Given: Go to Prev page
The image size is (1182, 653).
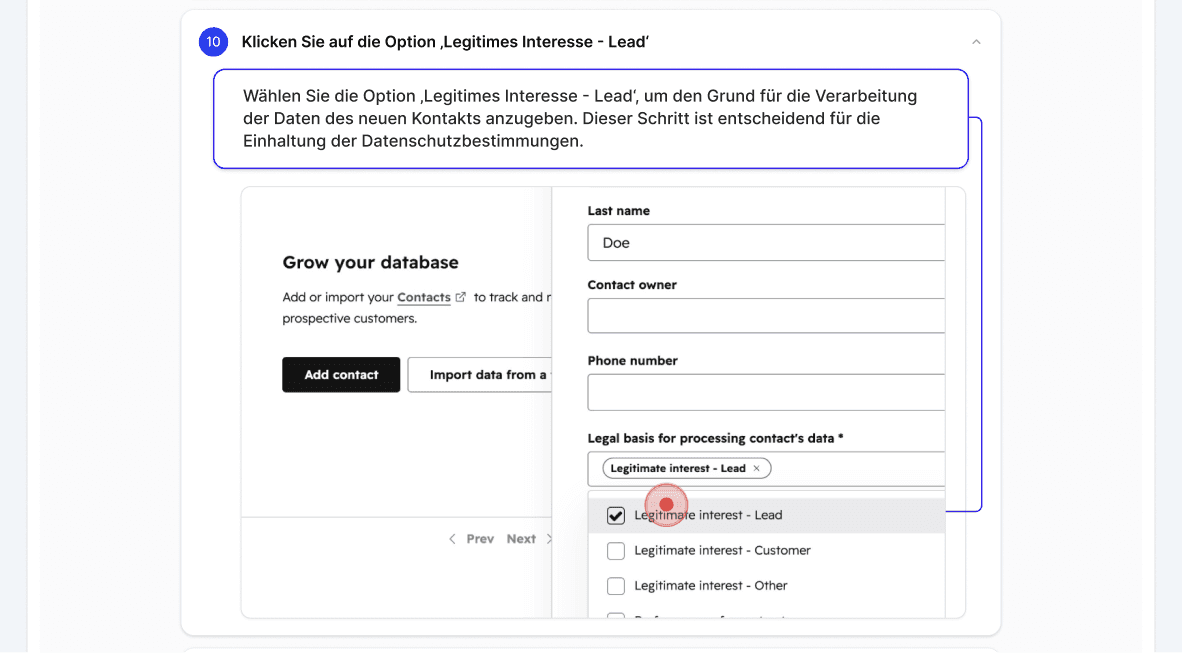Looking at the screenshot, I should coord(479,538).
